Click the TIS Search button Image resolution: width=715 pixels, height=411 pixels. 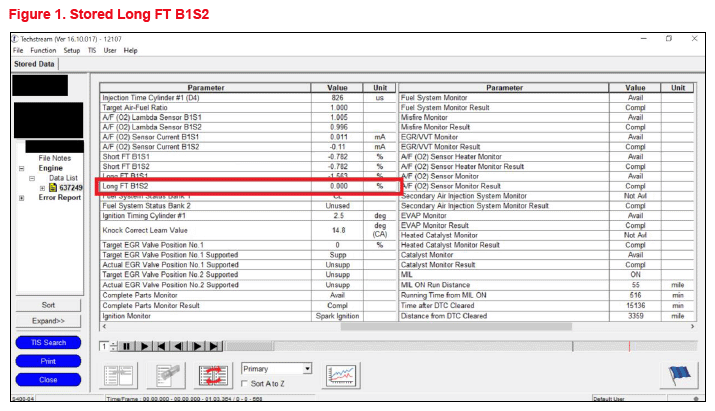48,343
